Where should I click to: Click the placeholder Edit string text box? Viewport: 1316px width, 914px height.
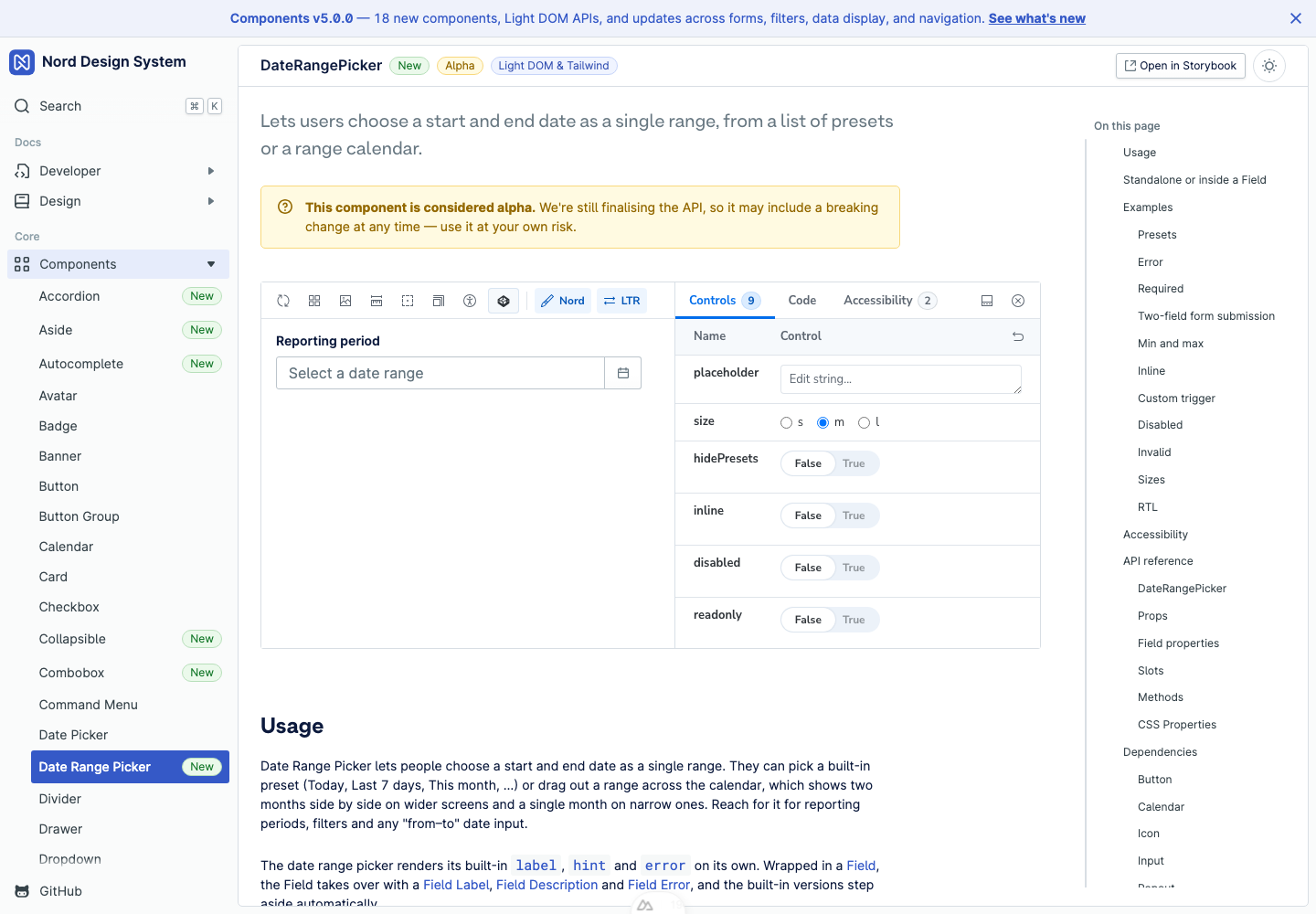coord(901,379)
